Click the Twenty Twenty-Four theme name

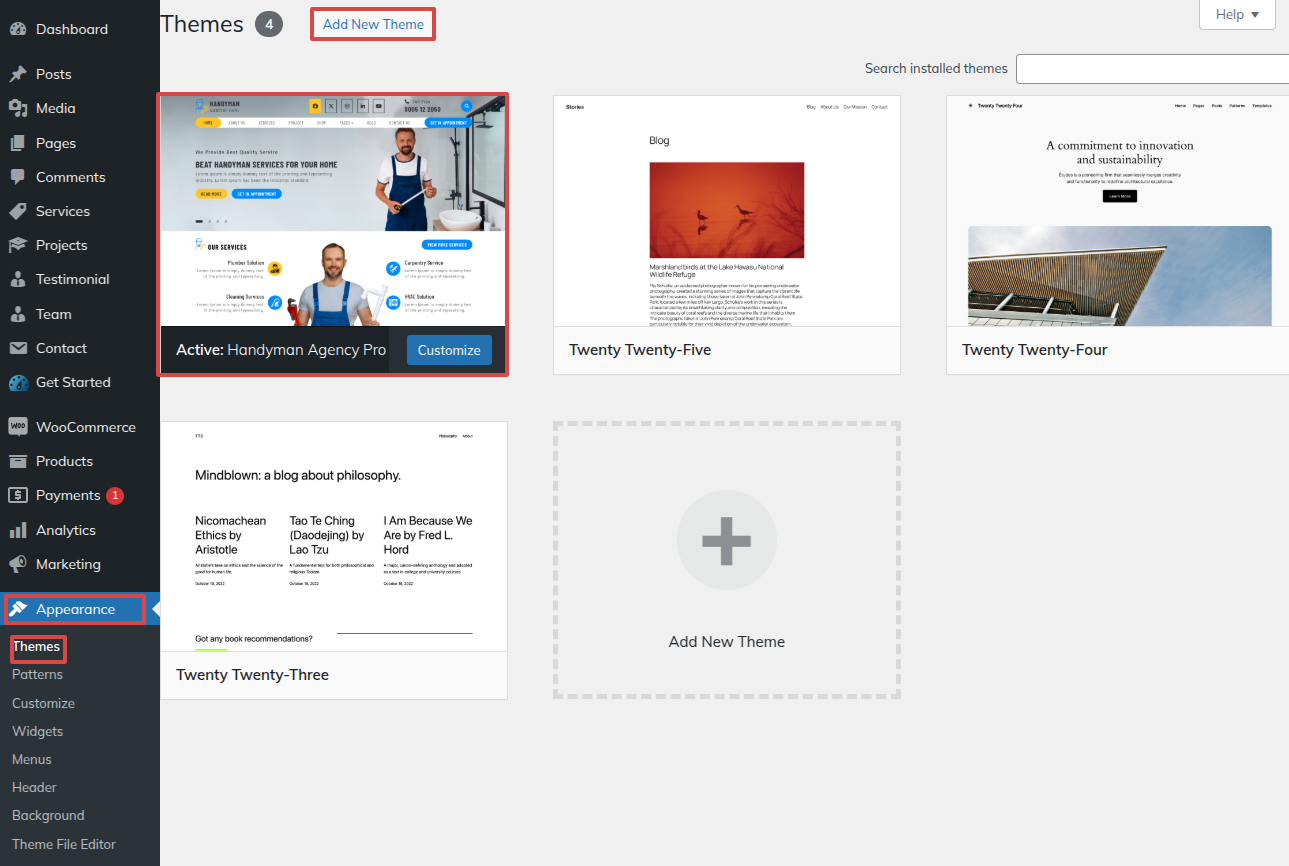pos(1034,350)
